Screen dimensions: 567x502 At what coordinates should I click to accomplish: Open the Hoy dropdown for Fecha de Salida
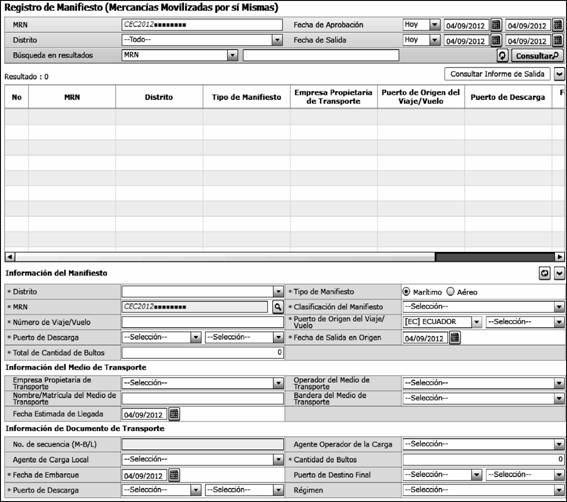point(435,40)
